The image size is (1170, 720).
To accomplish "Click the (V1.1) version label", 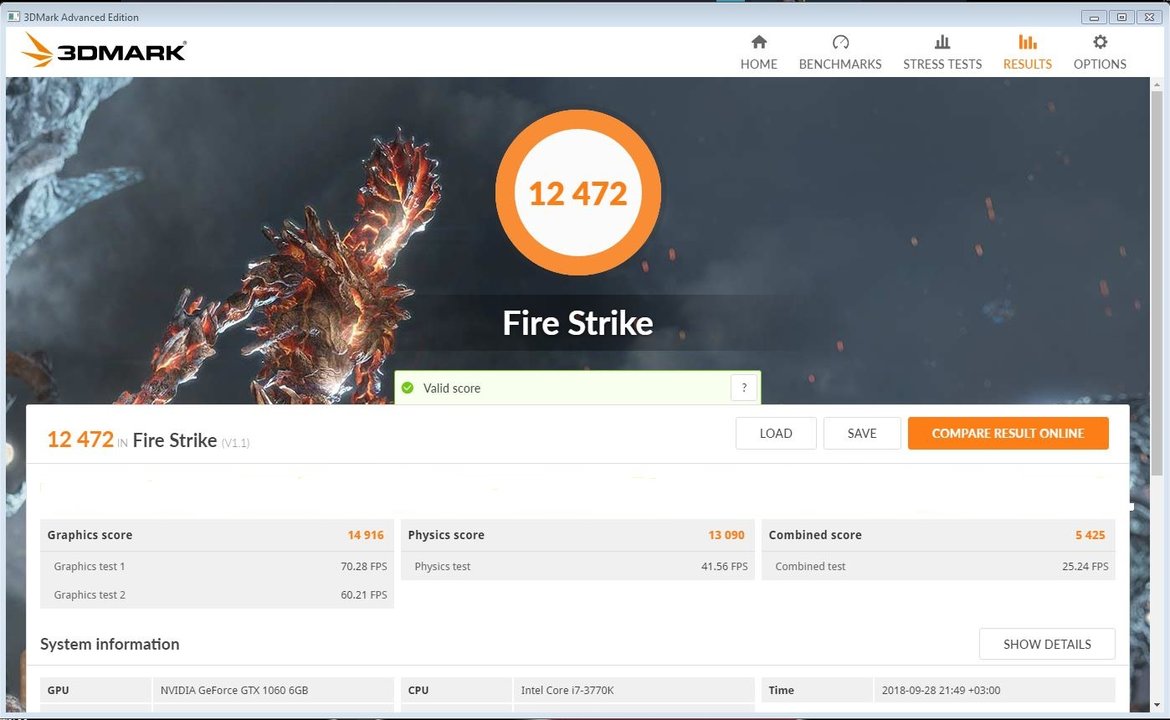I will pyautogui.click(x=235, y=443).
